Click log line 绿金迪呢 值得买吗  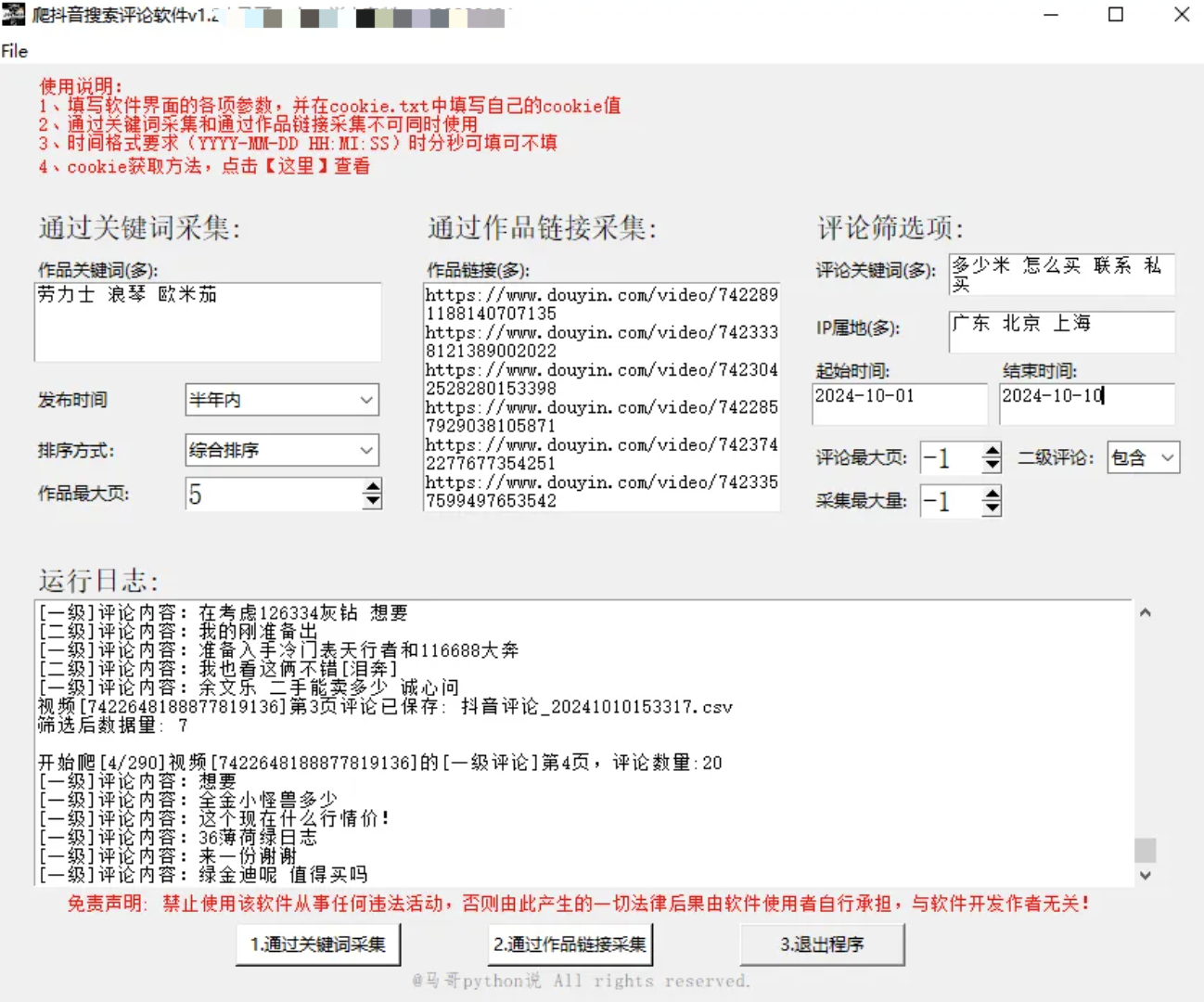point(202,874)
